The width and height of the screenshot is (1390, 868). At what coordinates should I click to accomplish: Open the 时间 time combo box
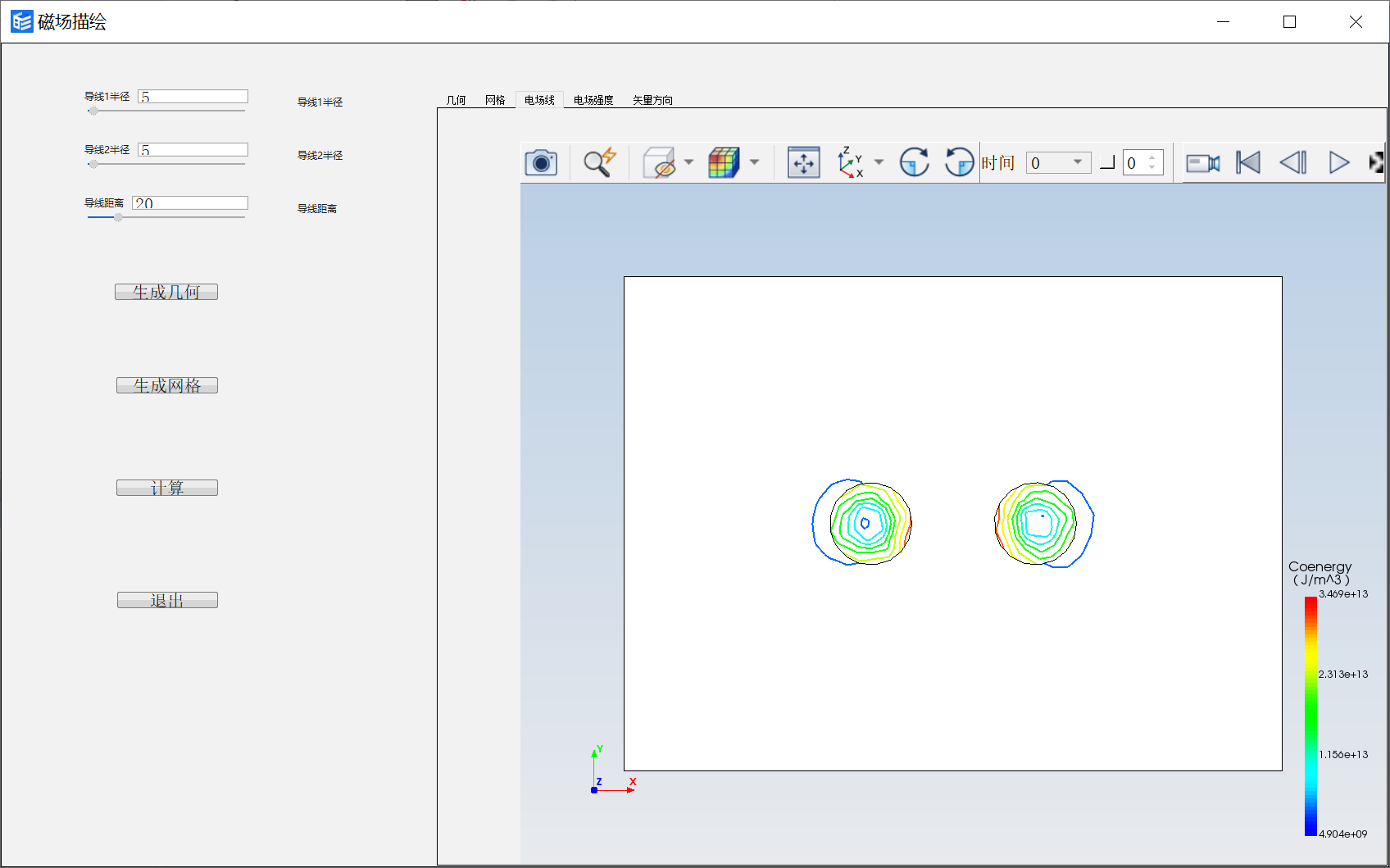[1058, 162]
